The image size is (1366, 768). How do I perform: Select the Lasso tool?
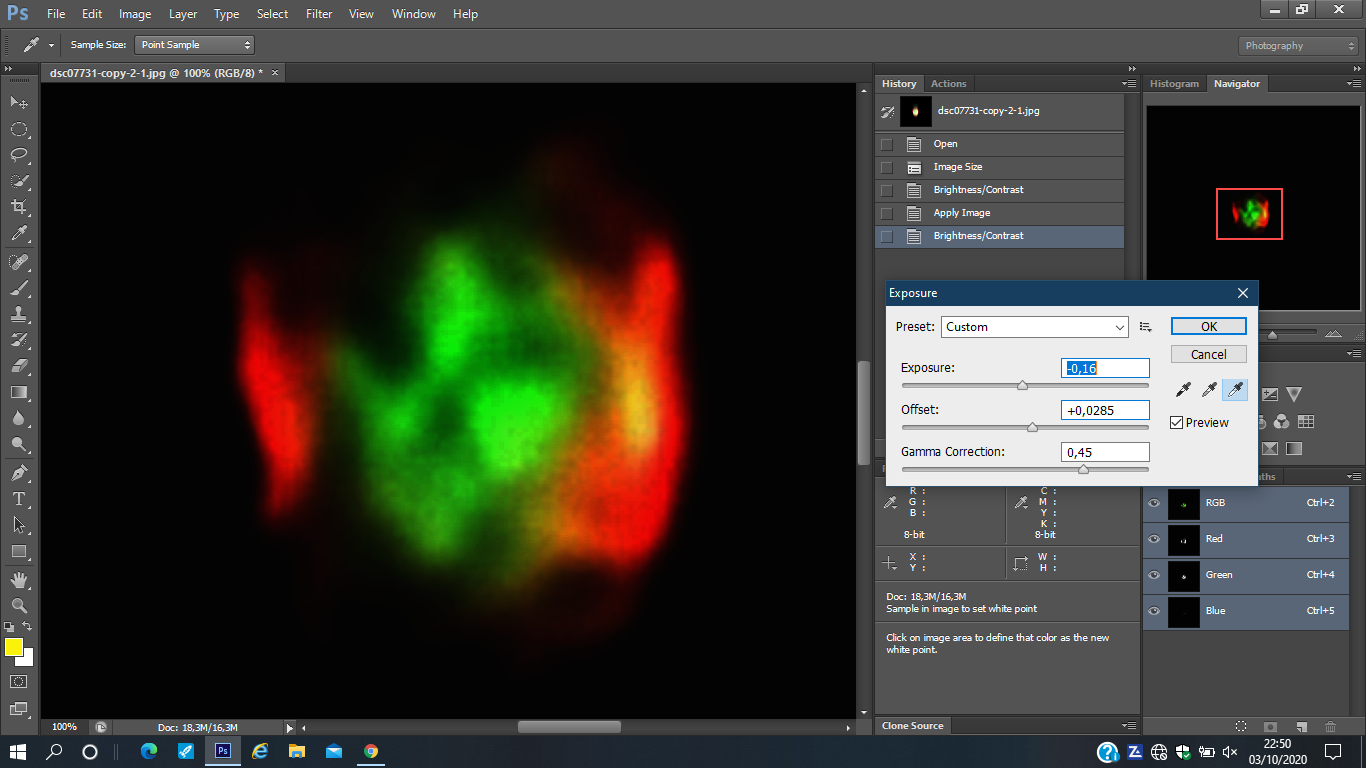pos(19,155)
